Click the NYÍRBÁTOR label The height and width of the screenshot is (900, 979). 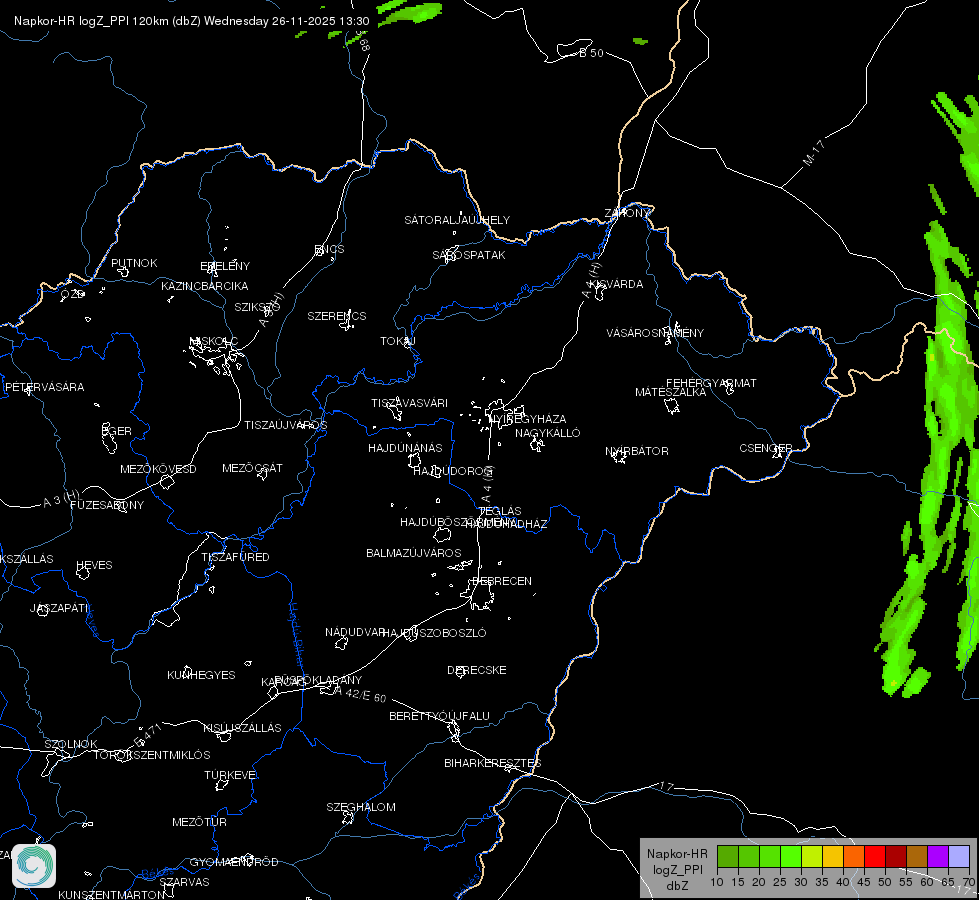pos(637,451)
